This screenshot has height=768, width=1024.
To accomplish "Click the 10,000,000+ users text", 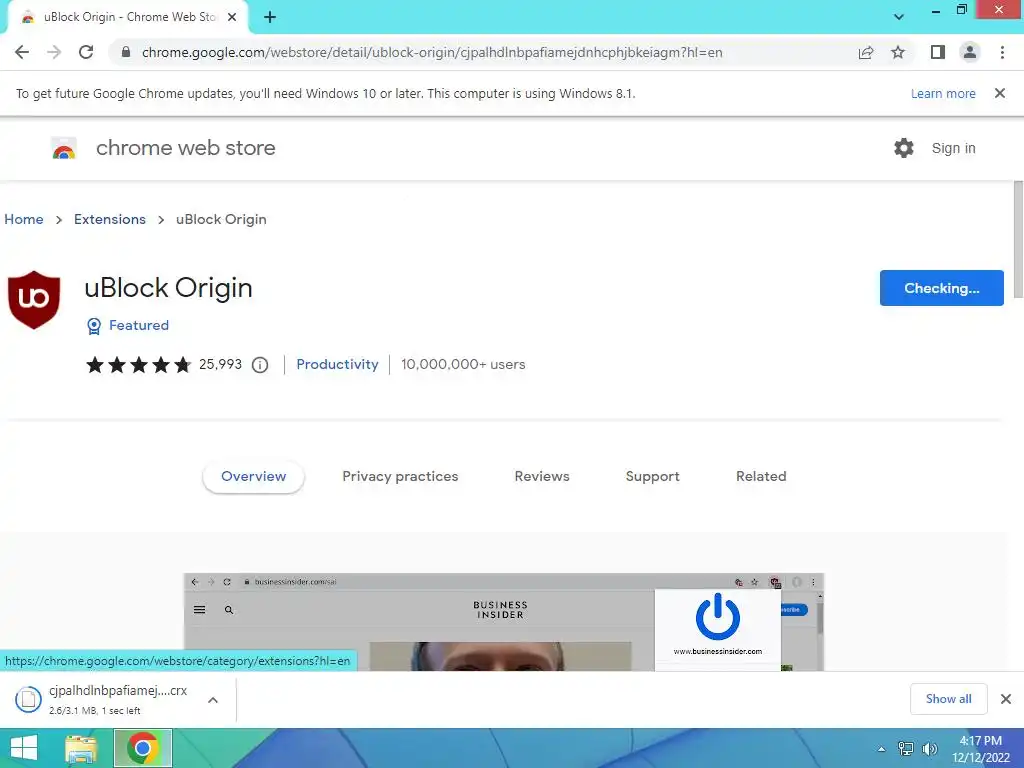I will coord(463,364).
